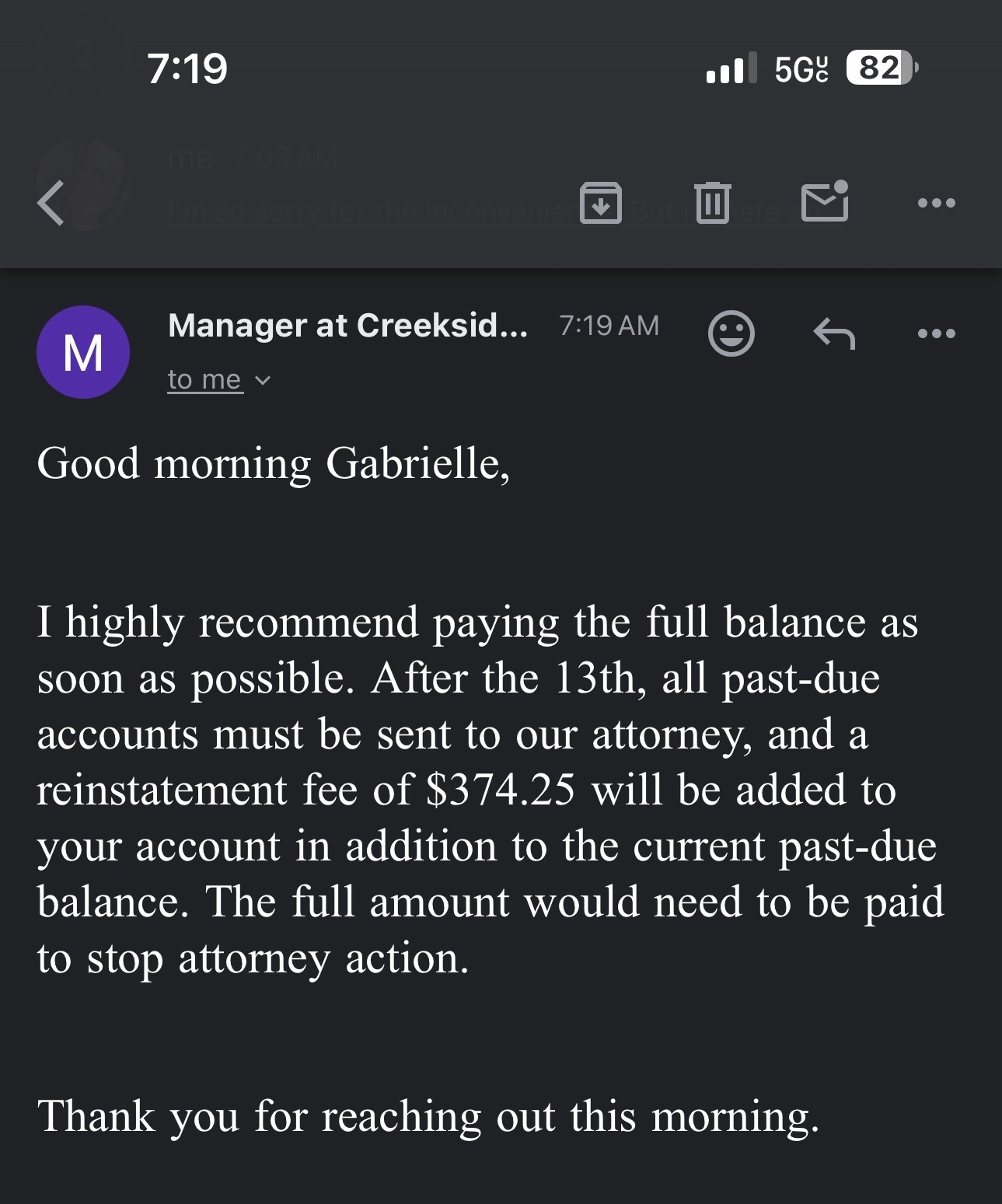Expand recipient details chevron beside 'to me'
Image resolution: width=1002 pixels, height=1204 pixels.
pos(264,380)
